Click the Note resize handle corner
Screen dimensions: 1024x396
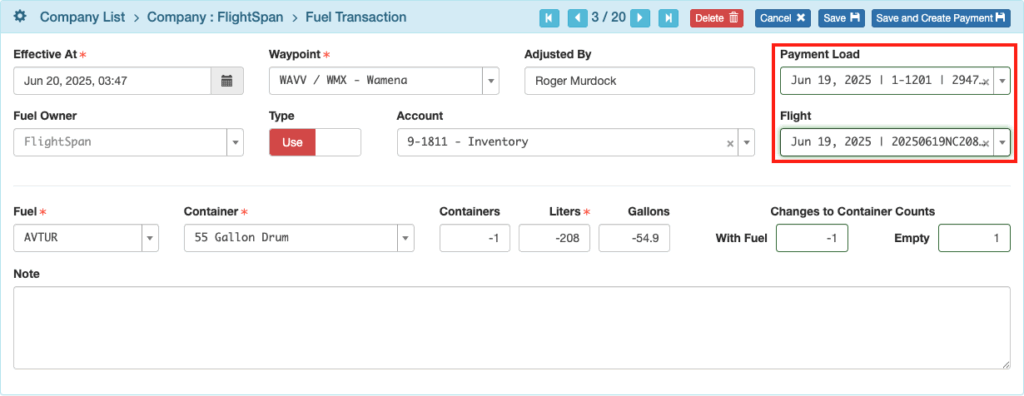tap(1006, 365)
